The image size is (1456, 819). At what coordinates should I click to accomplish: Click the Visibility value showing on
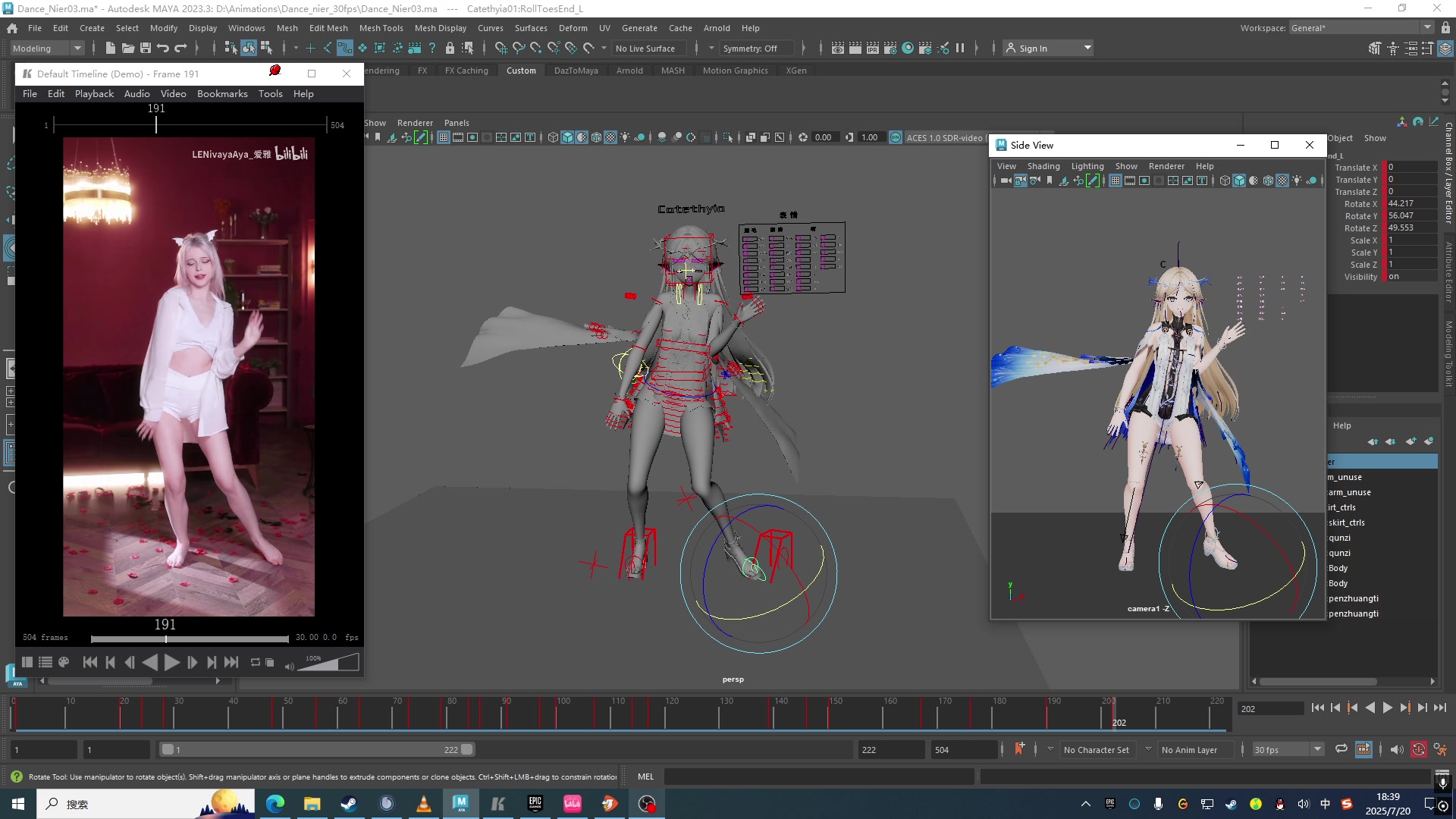(x=1412, y=276)
